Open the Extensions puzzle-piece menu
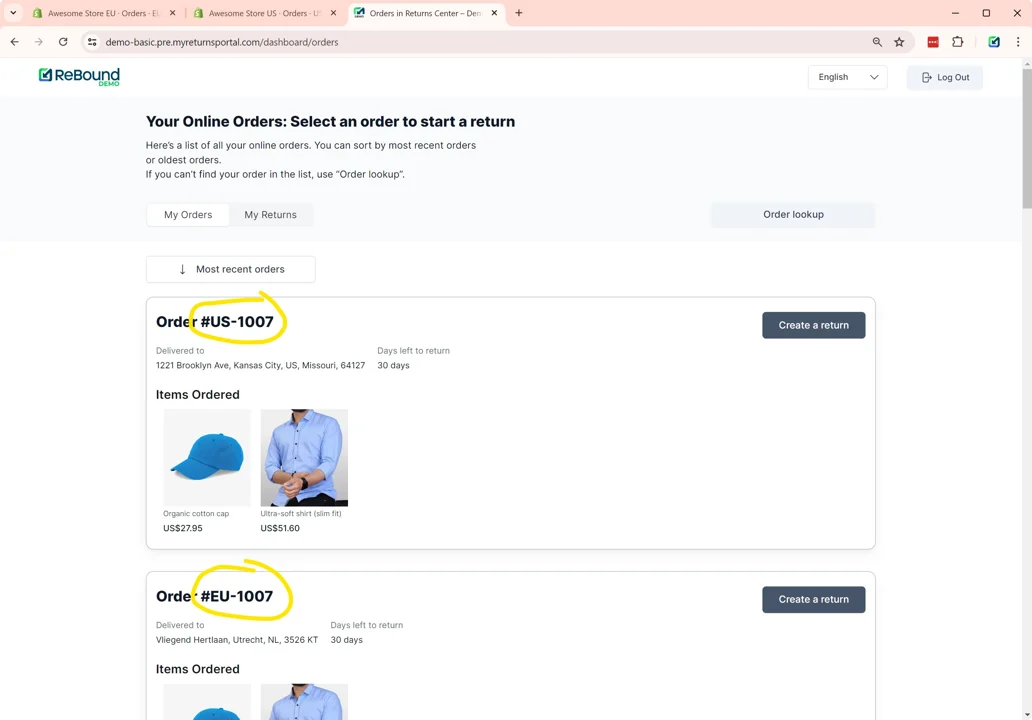The height and width of the screenshot is (720, 1032). [x=958, y=41]
